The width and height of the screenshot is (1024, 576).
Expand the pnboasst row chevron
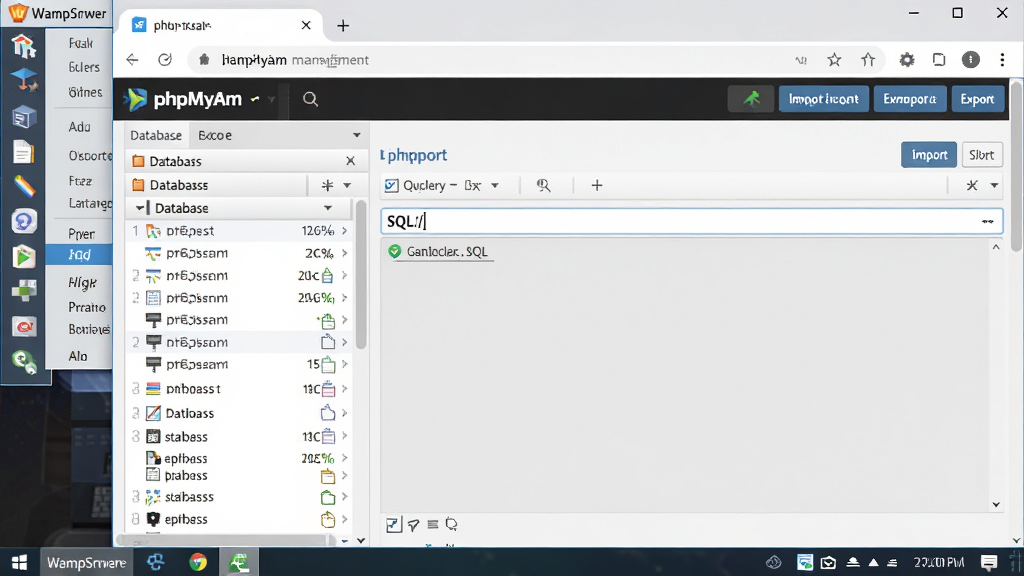[x=344, y=389]
